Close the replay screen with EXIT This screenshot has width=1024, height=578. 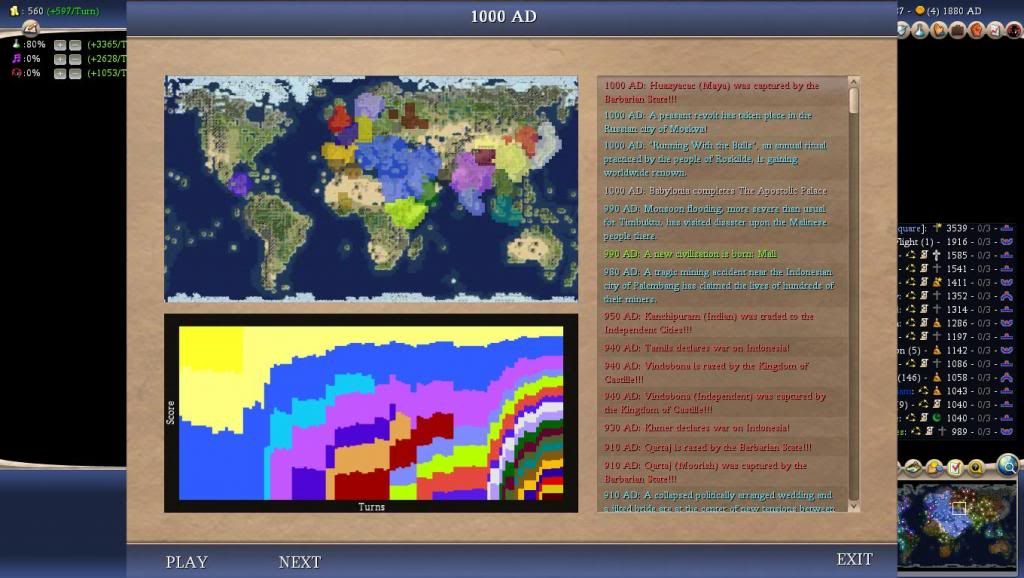[x=854, y=559]
